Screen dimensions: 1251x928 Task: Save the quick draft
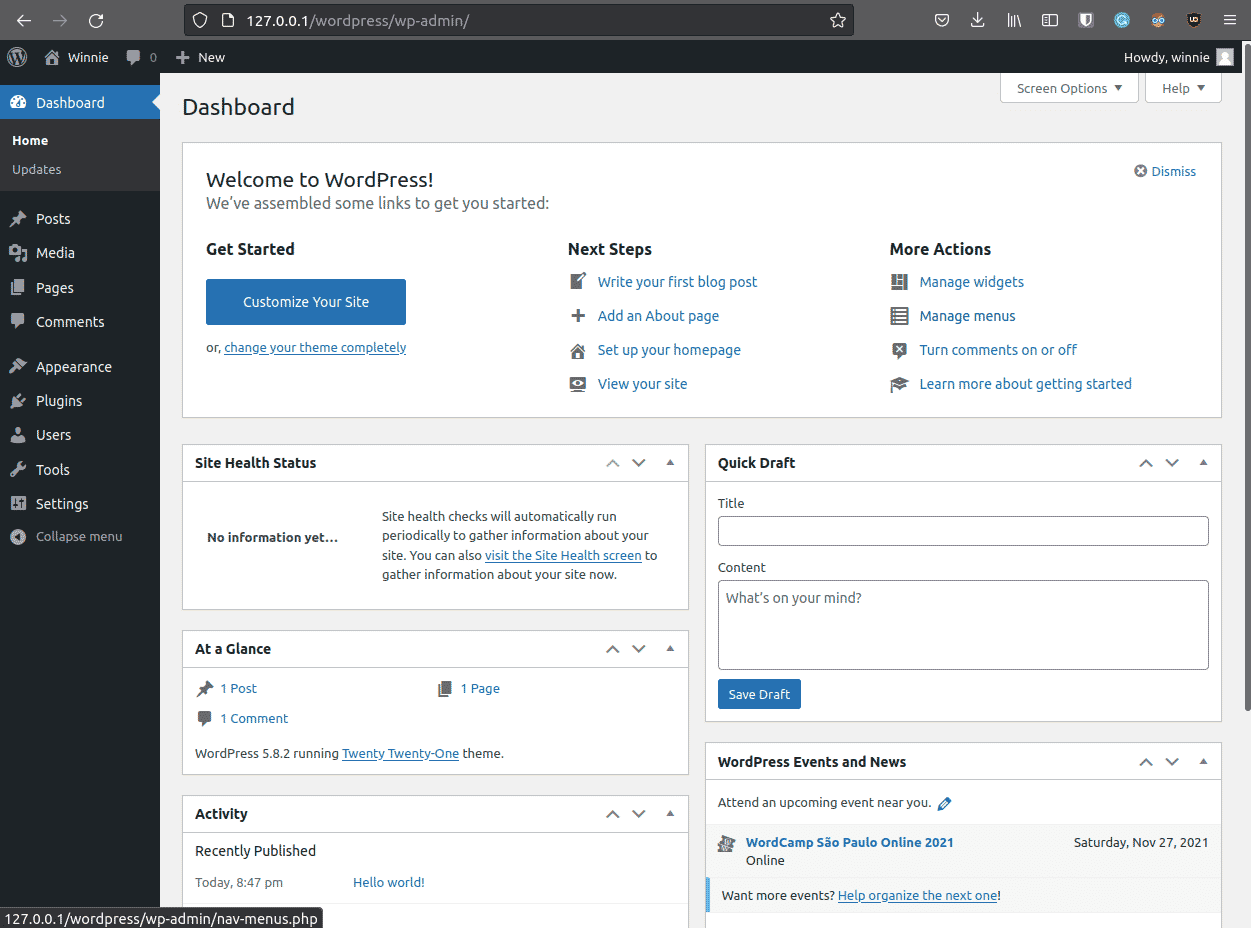point(759,694)
